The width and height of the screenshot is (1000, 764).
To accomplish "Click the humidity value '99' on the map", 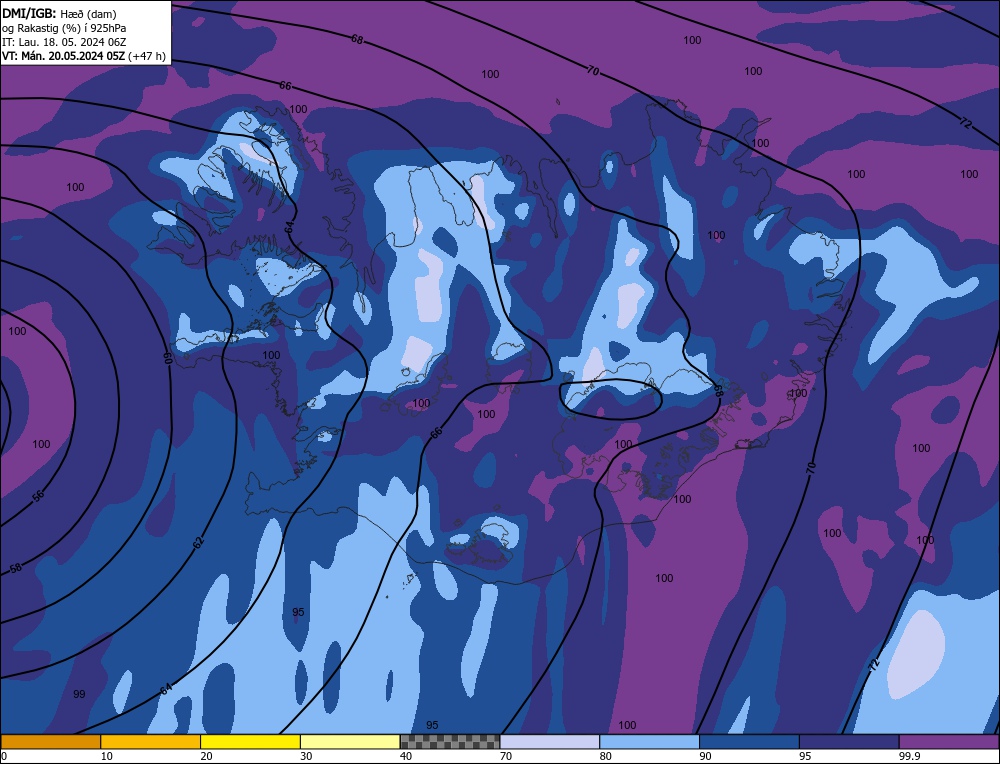I will coord(79,694).
